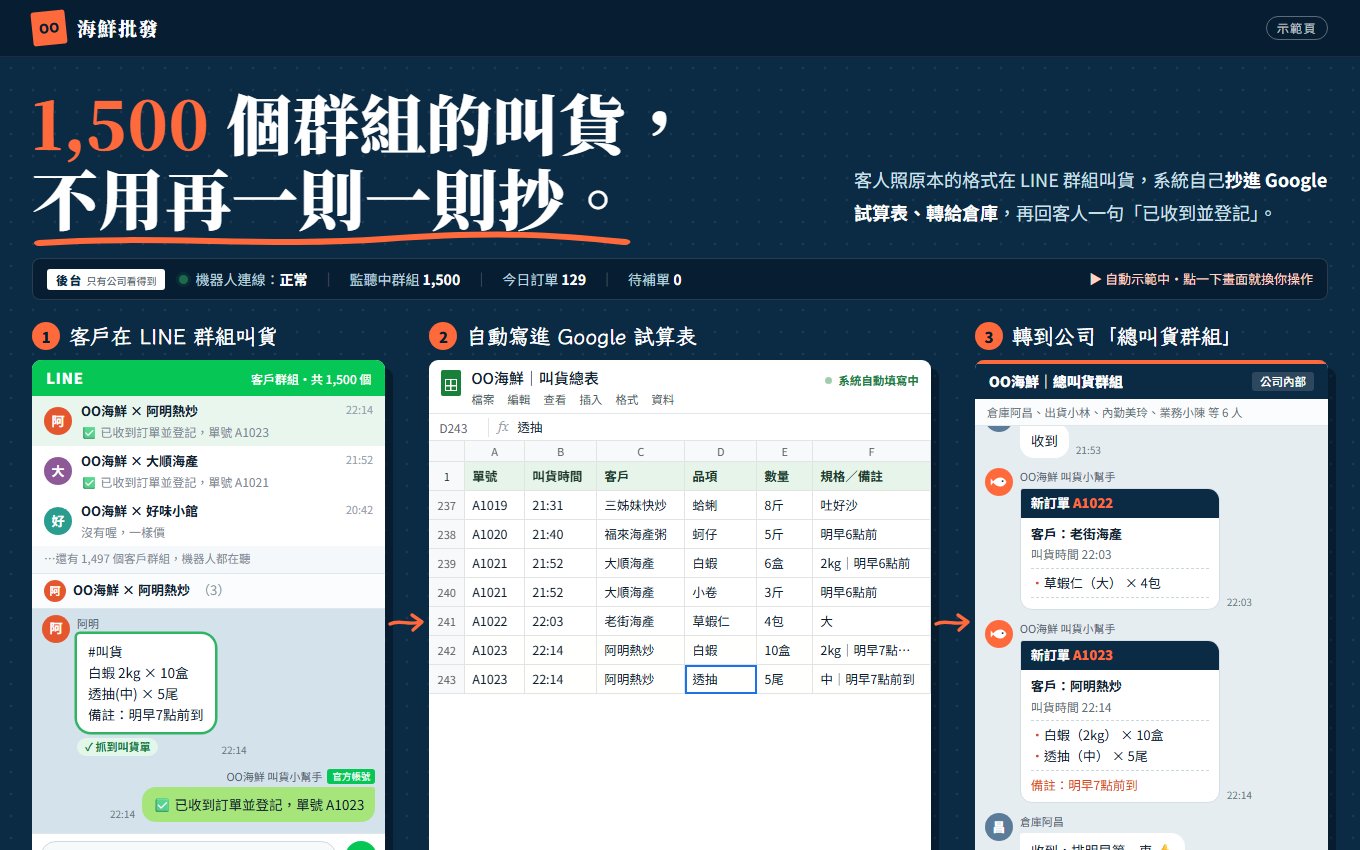The height and width of the screenshot is (850, 1360).
Task: Click the green dot beside 機器人連線
Action: pyautogui.click(x=183, y=280)
